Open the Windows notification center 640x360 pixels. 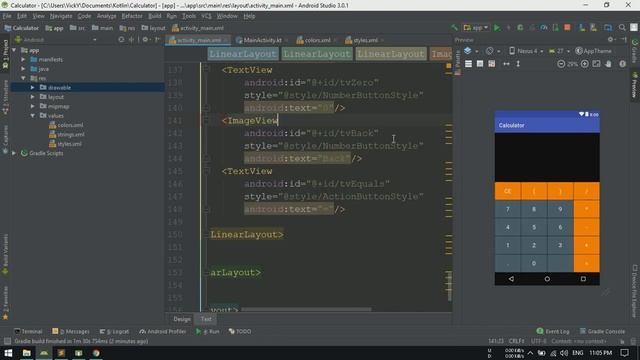pyautogui.click(x=624, y=353)
